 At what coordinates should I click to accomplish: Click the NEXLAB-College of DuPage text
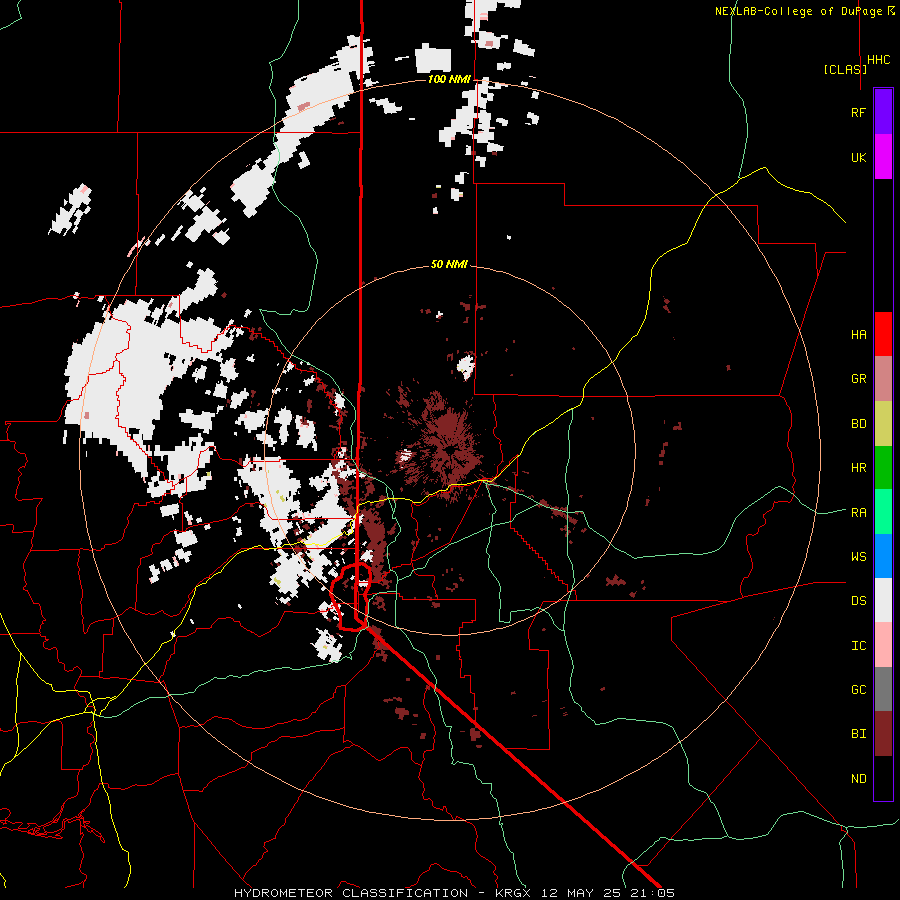click(x=798, y=11)
